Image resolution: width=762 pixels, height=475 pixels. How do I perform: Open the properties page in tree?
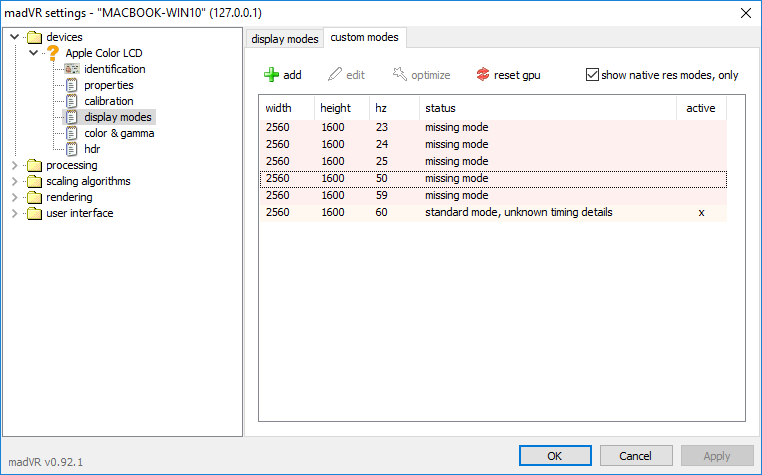click(x=108, y=85)
